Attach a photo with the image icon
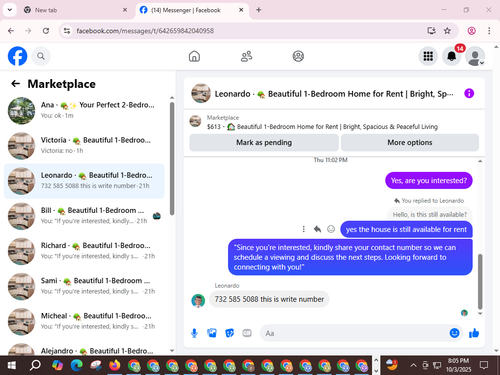This screenshot has height=375, width=500. pos(212,333)
